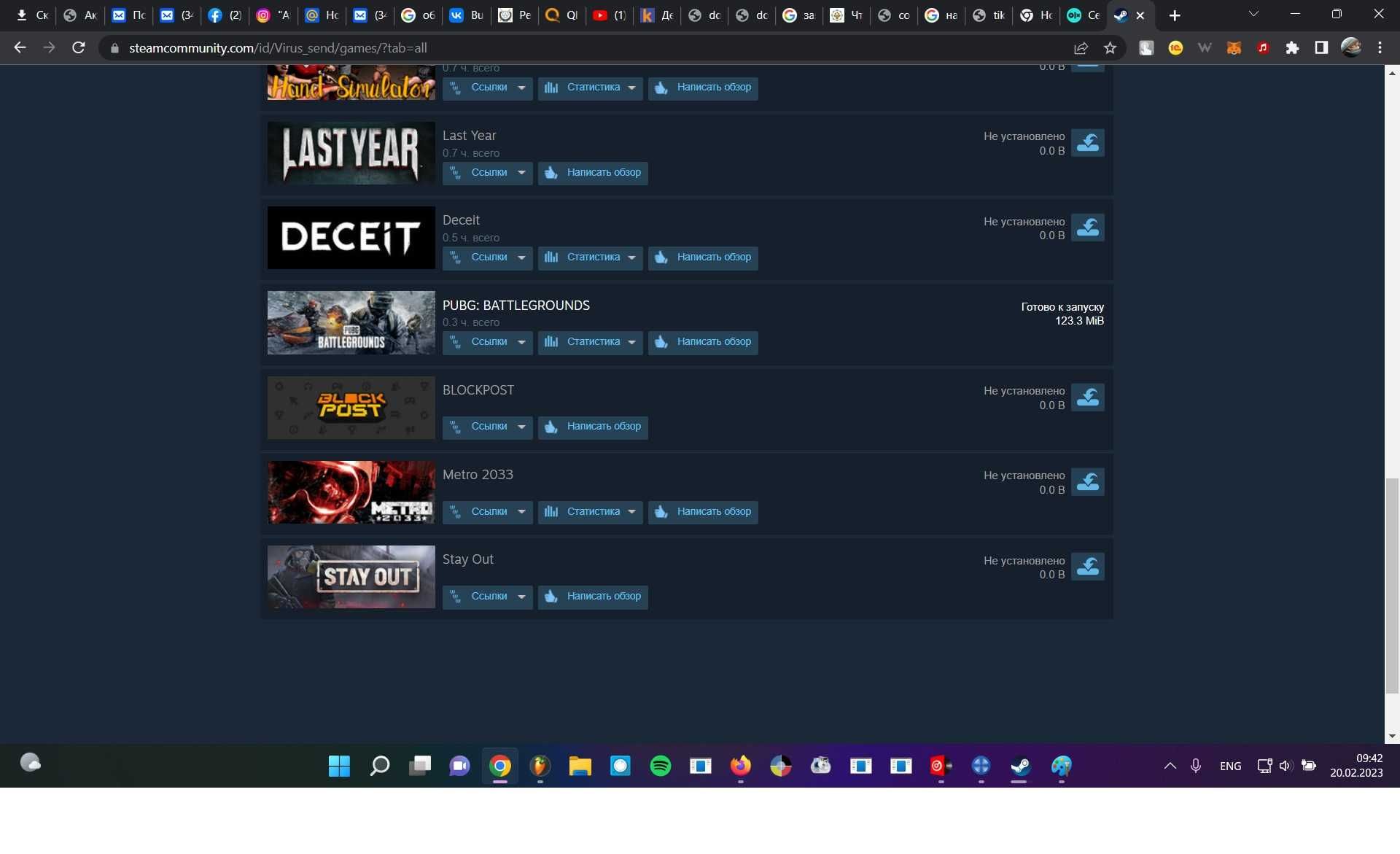Open the Metro 2033 game title link
This screenshot has width=1400, height=854.
click(478, 475)
